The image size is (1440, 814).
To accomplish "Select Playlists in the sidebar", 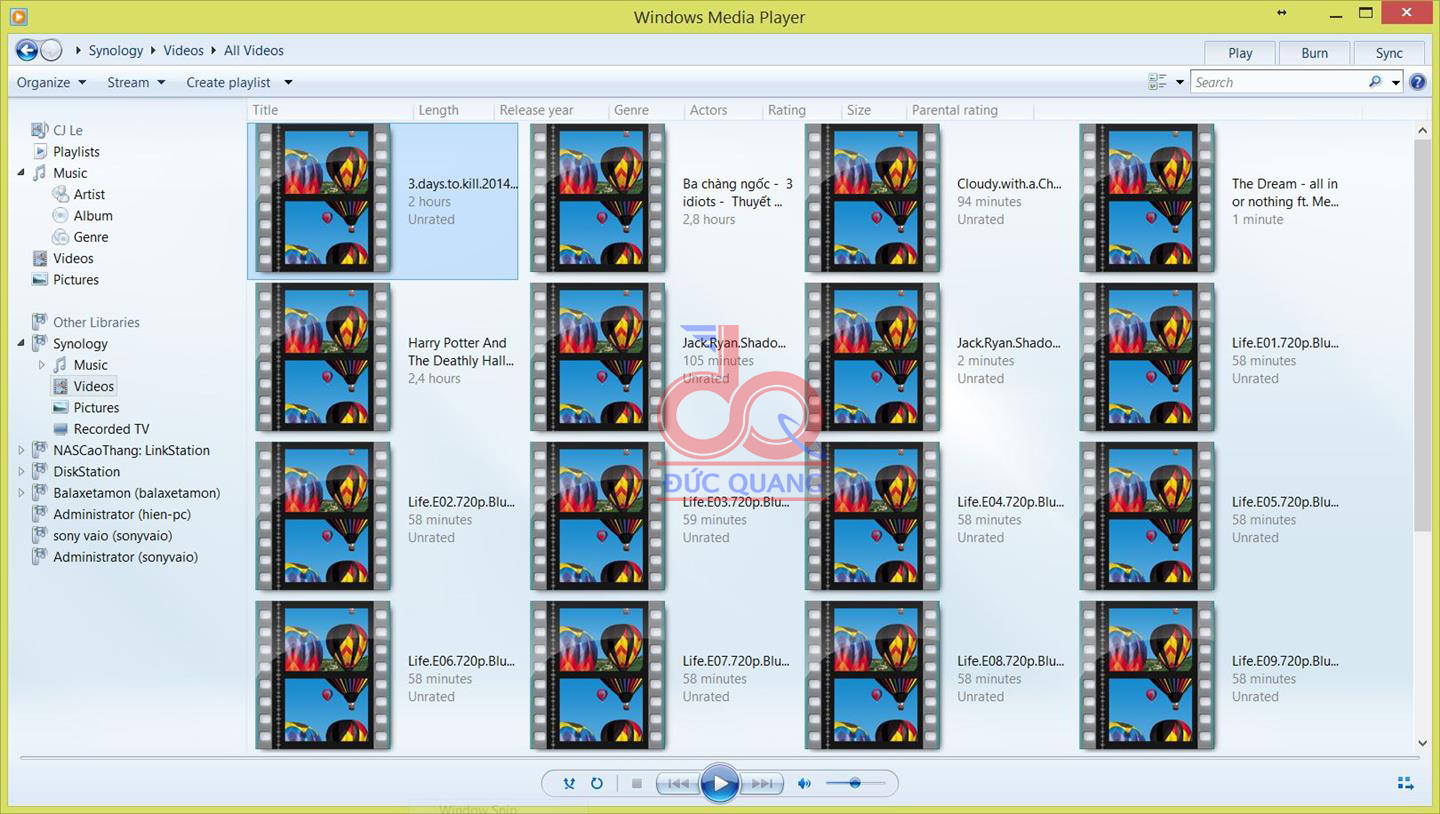I will tap(76, 151).
